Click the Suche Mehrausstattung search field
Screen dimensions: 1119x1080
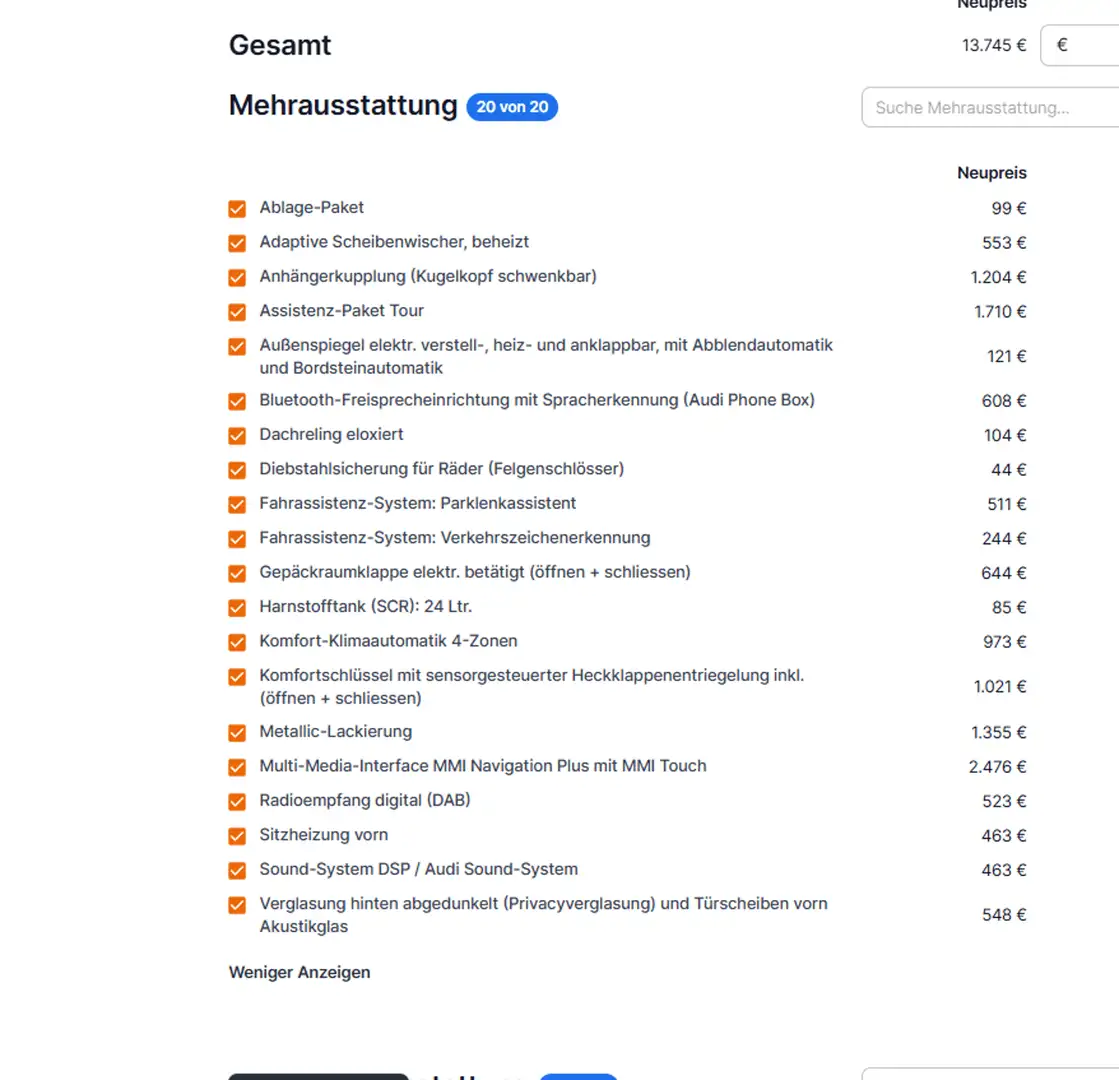click(990, 108)
